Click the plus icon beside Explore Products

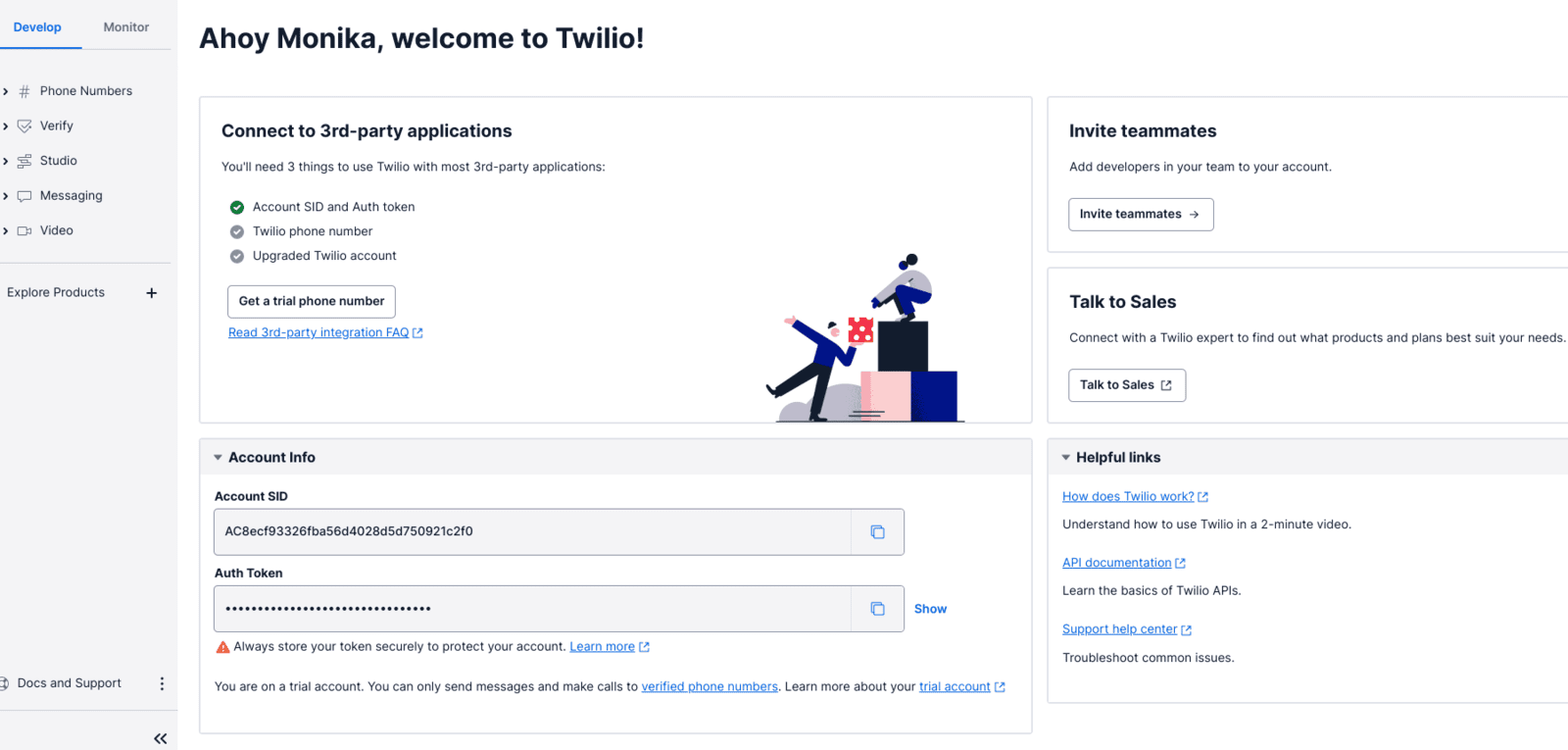152,292
